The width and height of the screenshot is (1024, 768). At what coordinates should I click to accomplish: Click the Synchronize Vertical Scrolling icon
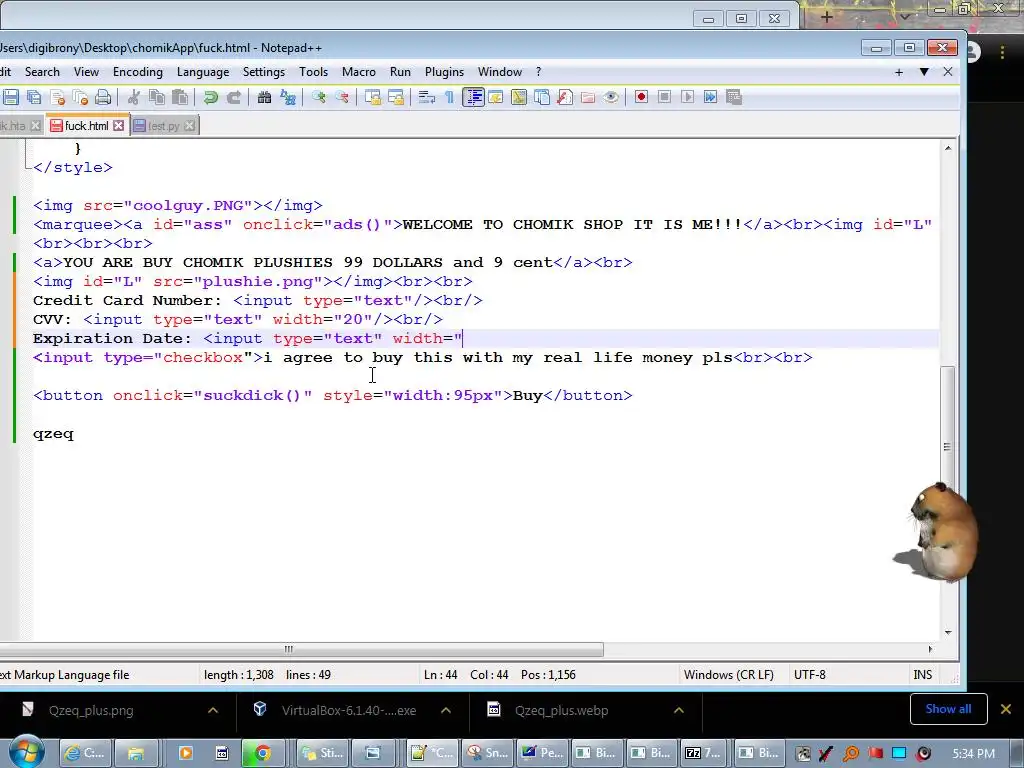373,97
